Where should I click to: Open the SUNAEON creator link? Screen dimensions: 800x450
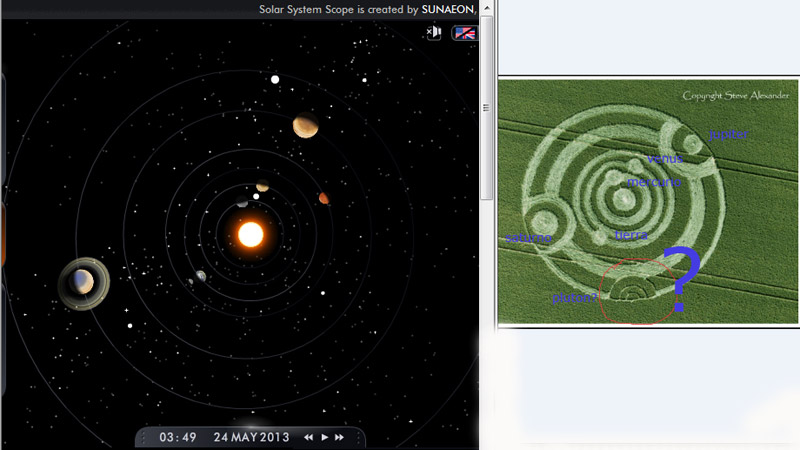pos(448,9)
